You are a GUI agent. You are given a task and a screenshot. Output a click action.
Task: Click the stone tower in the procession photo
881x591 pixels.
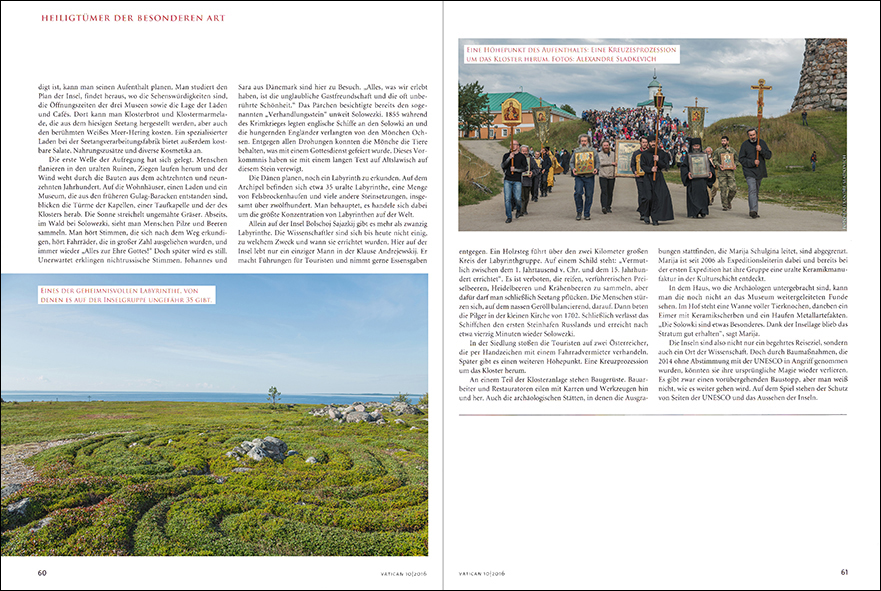820,74
